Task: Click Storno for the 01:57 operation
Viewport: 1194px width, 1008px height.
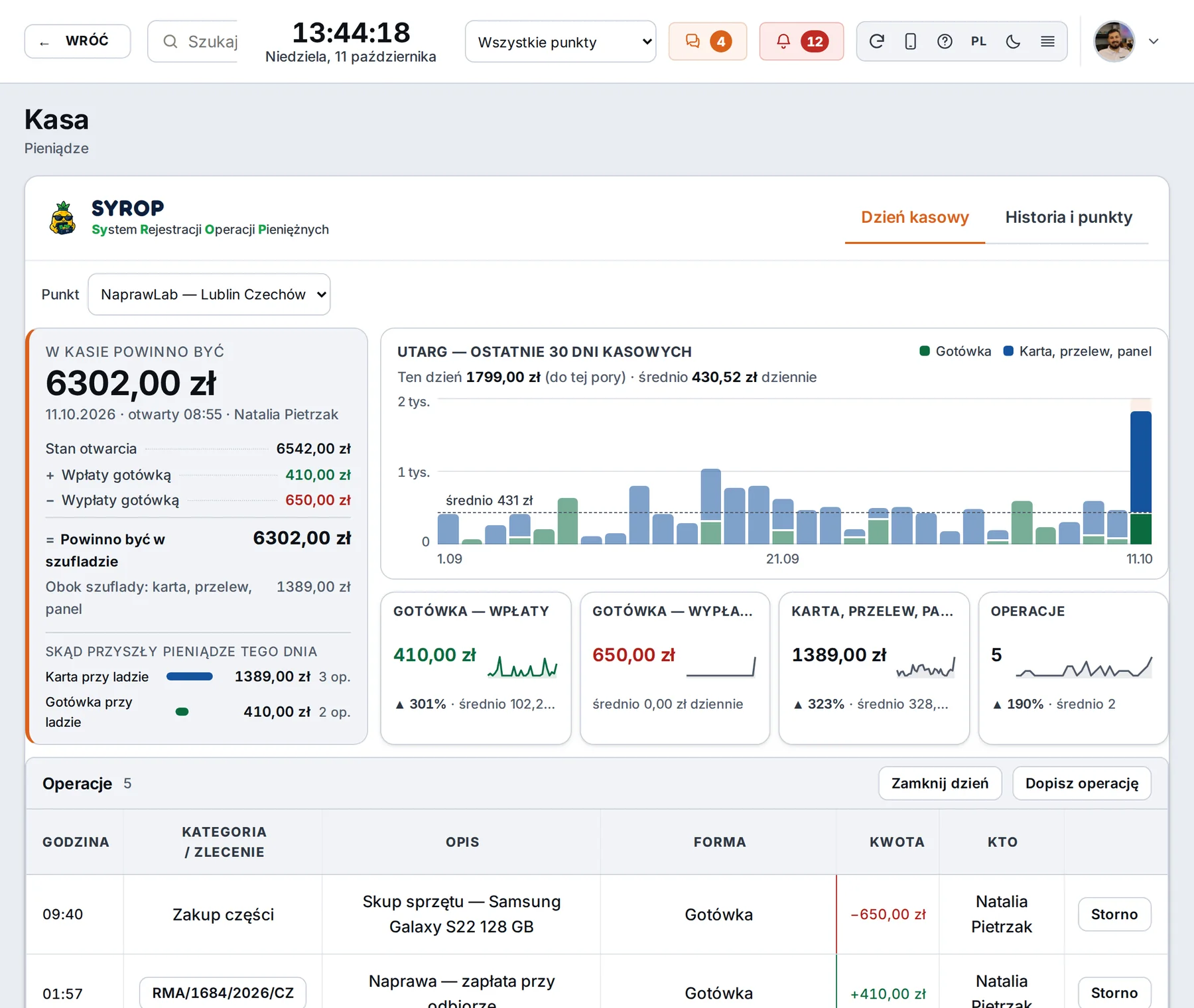Action: [x=1114, y=993]
